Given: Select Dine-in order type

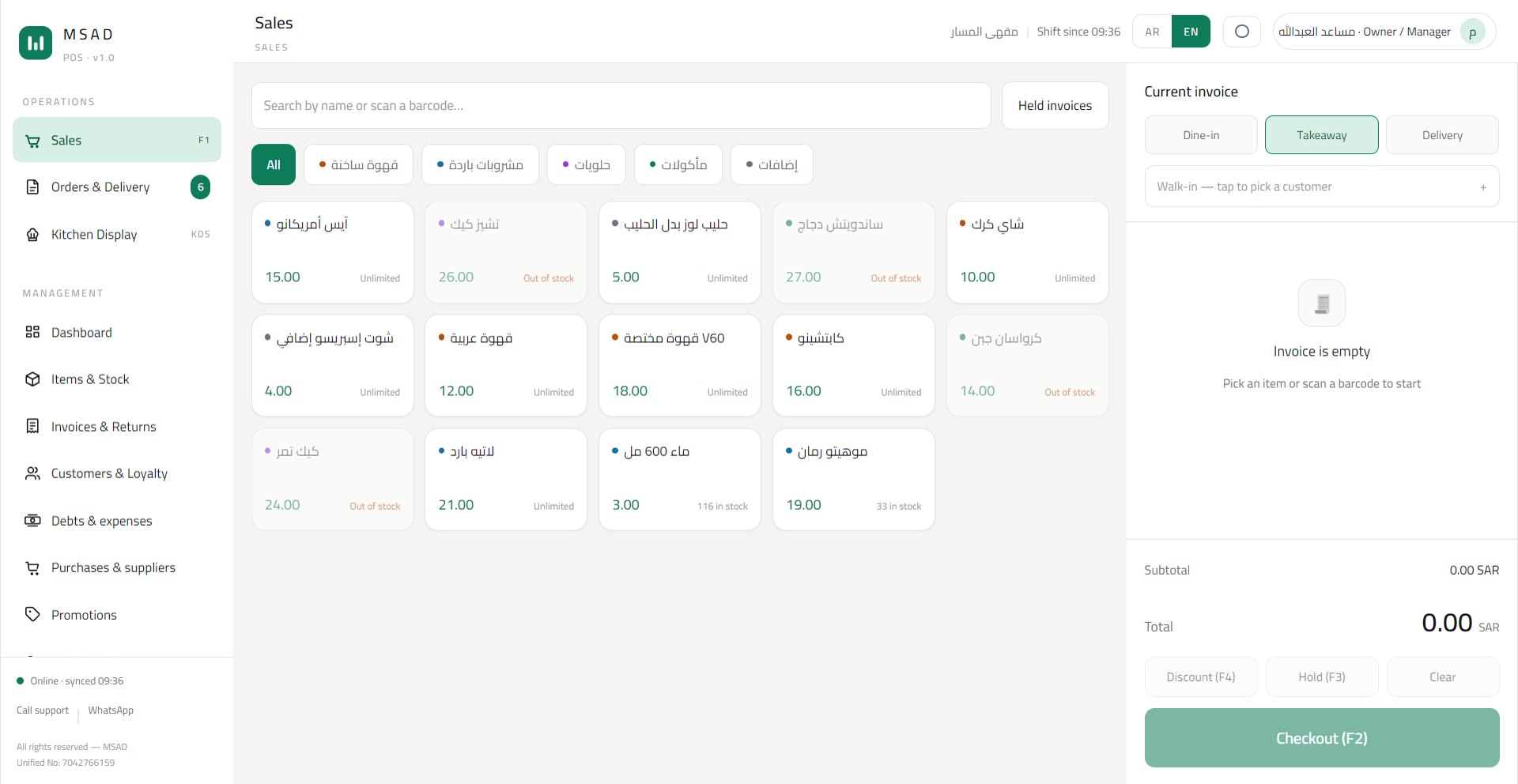Looking at the screenshot, I should 1201,135.
